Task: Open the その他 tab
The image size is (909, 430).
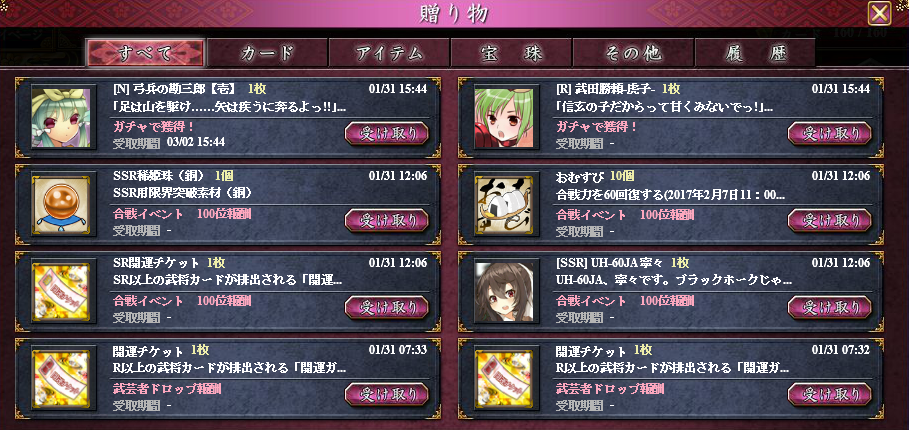Action: pyautogui.click(x=633, y=53)
